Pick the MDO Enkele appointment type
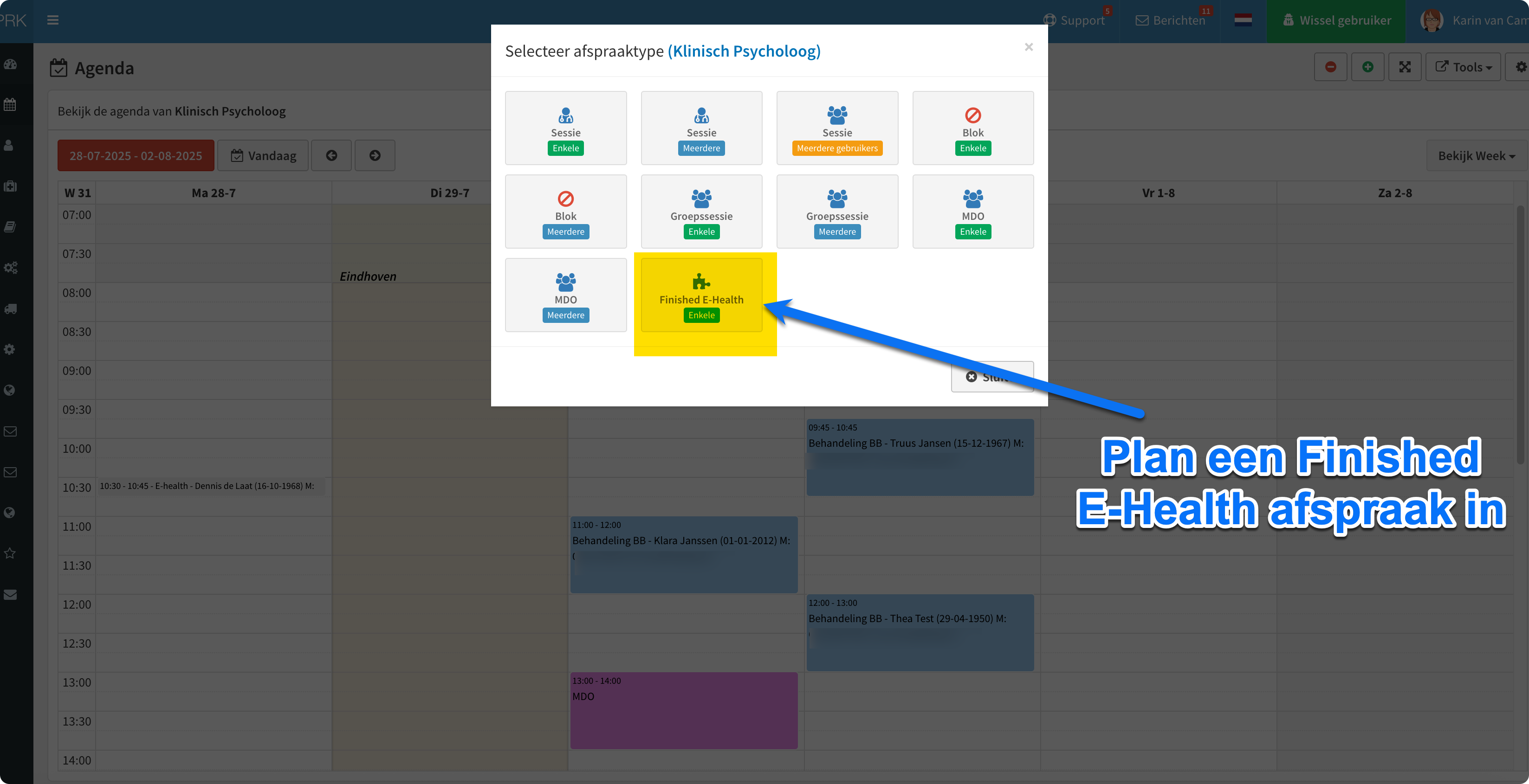1529x784 pixels. (973, 212)
